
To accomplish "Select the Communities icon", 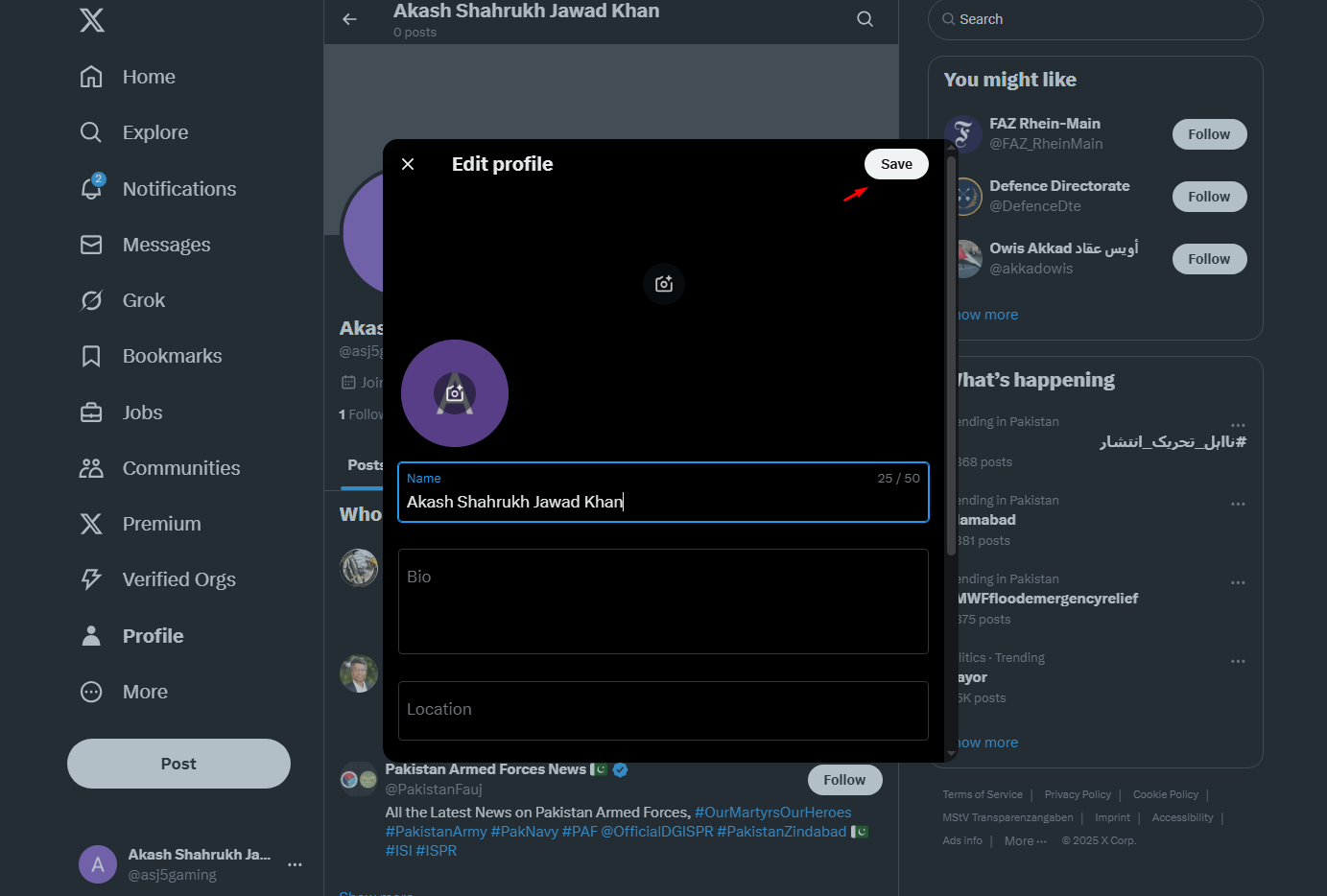I will click(x=91, y=467).
